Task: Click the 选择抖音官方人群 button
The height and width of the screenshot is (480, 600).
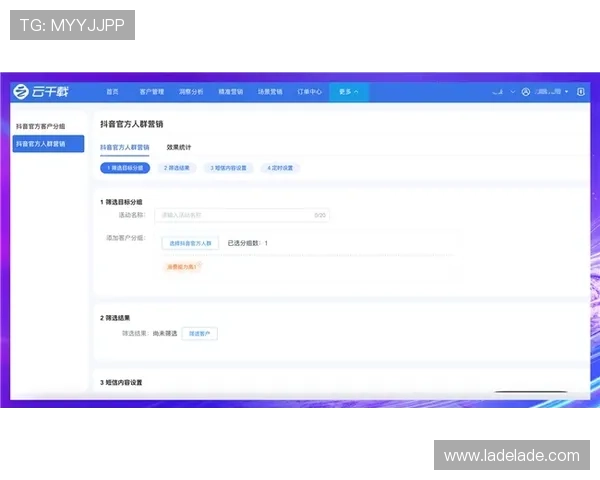Action: [x=190, y=243]
